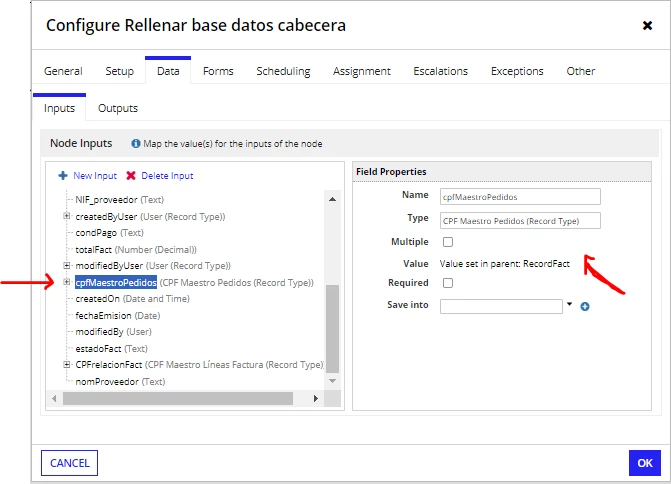Select the totalFact input

coord(136,249)
